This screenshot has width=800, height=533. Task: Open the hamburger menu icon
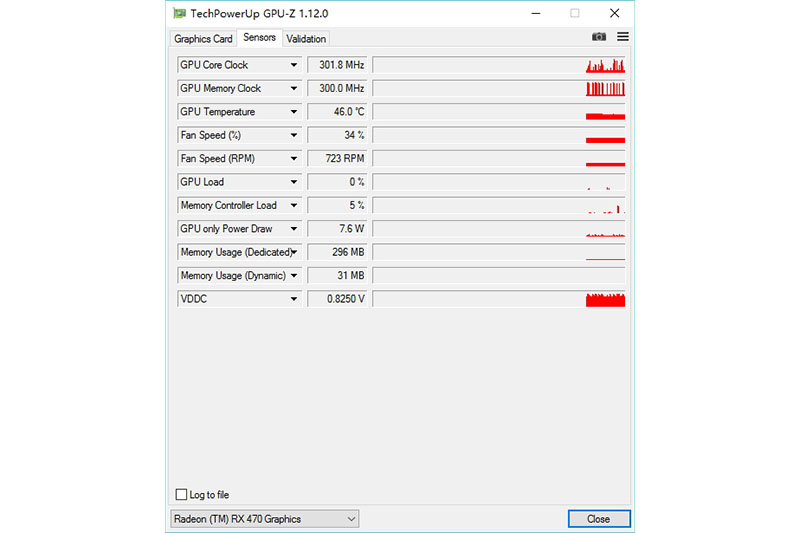(623, 37)
